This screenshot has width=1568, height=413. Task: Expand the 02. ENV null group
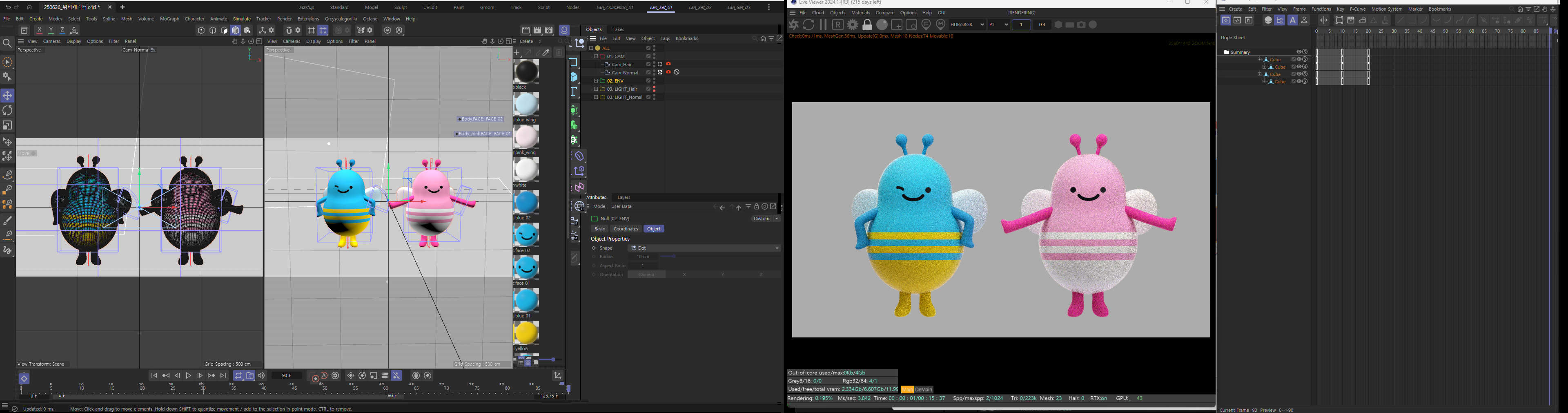tap(596, 81)
